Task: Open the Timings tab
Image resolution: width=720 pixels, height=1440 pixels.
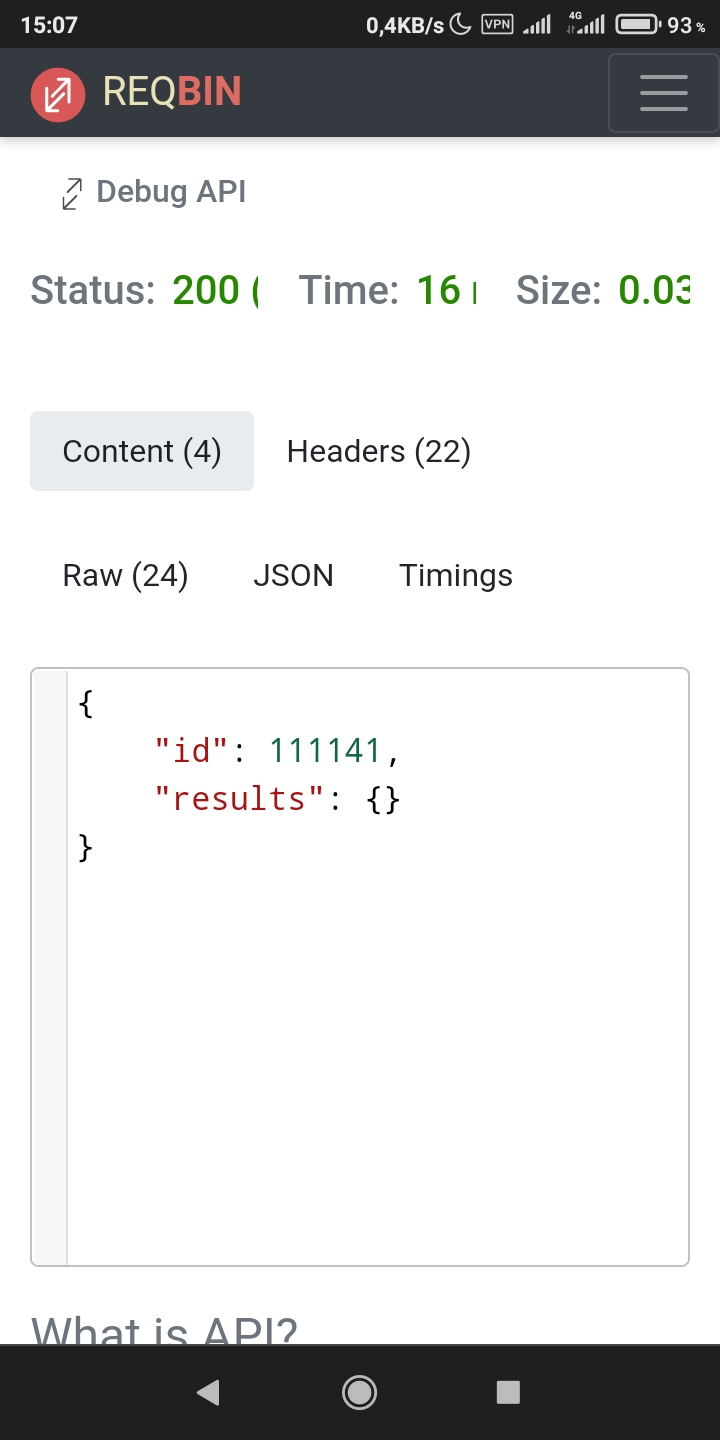Action: (x=456, y=575)
